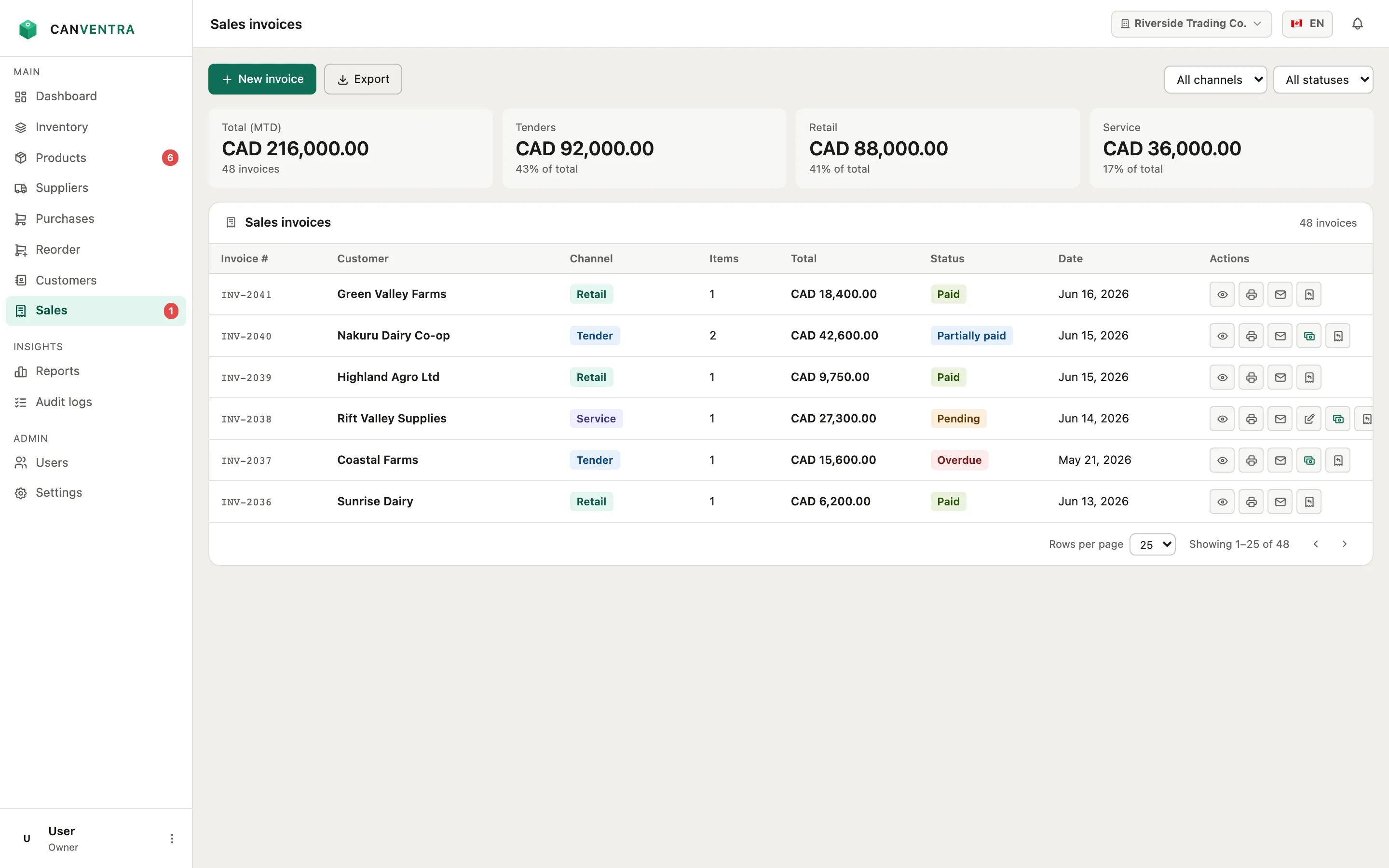Click the Total column header
The height and width of the screenshot is (868, 1389).
pos(803,258)
